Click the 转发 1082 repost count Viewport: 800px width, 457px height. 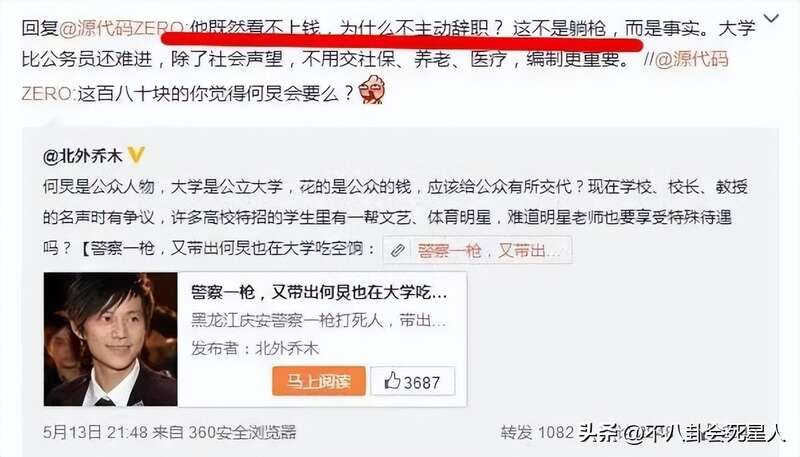537,433
